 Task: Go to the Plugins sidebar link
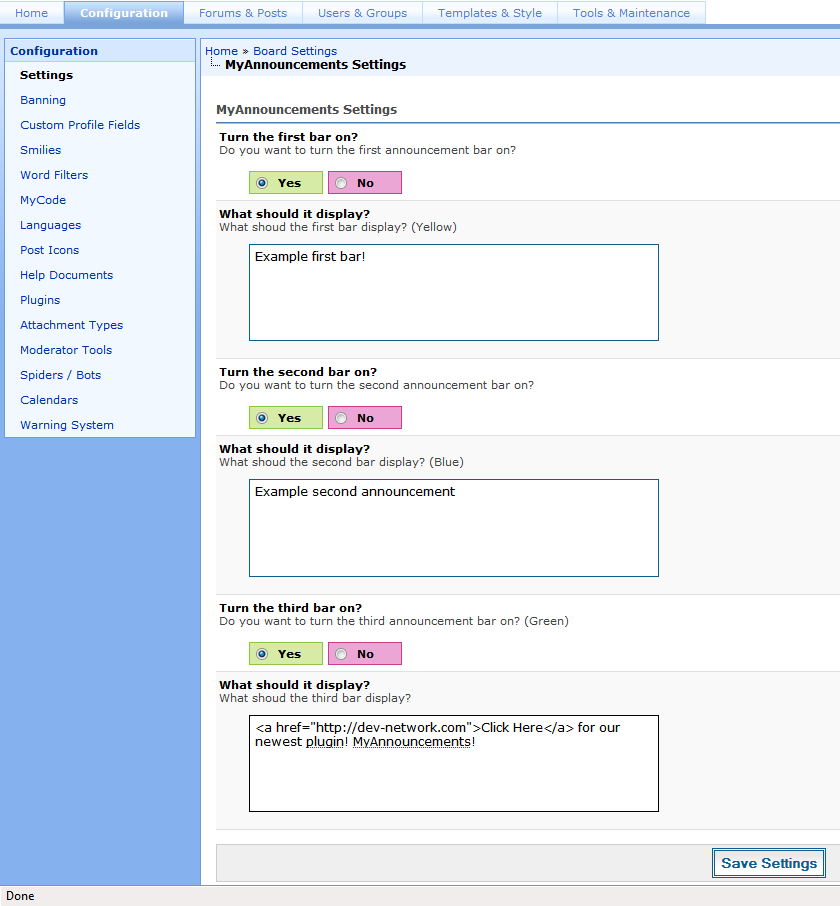click(x=40, y=300)
